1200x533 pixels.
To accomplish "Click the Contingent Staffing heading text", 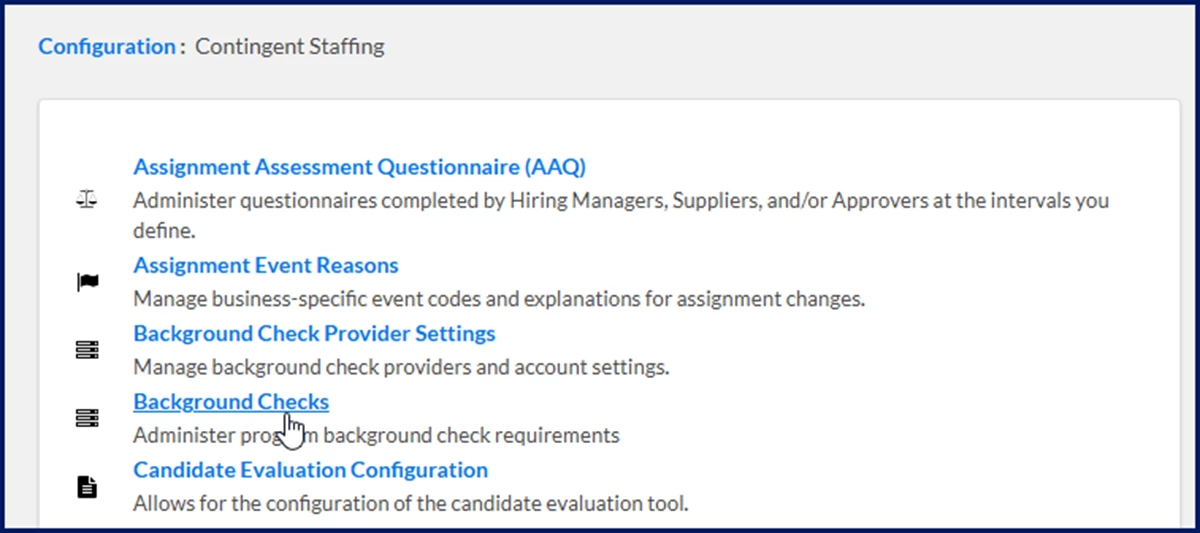I will point(289,46).
